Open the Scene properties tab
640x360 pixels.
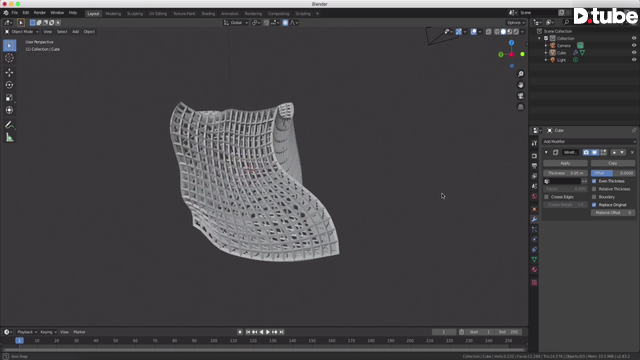pyautogui.click(x=534, y=186)
